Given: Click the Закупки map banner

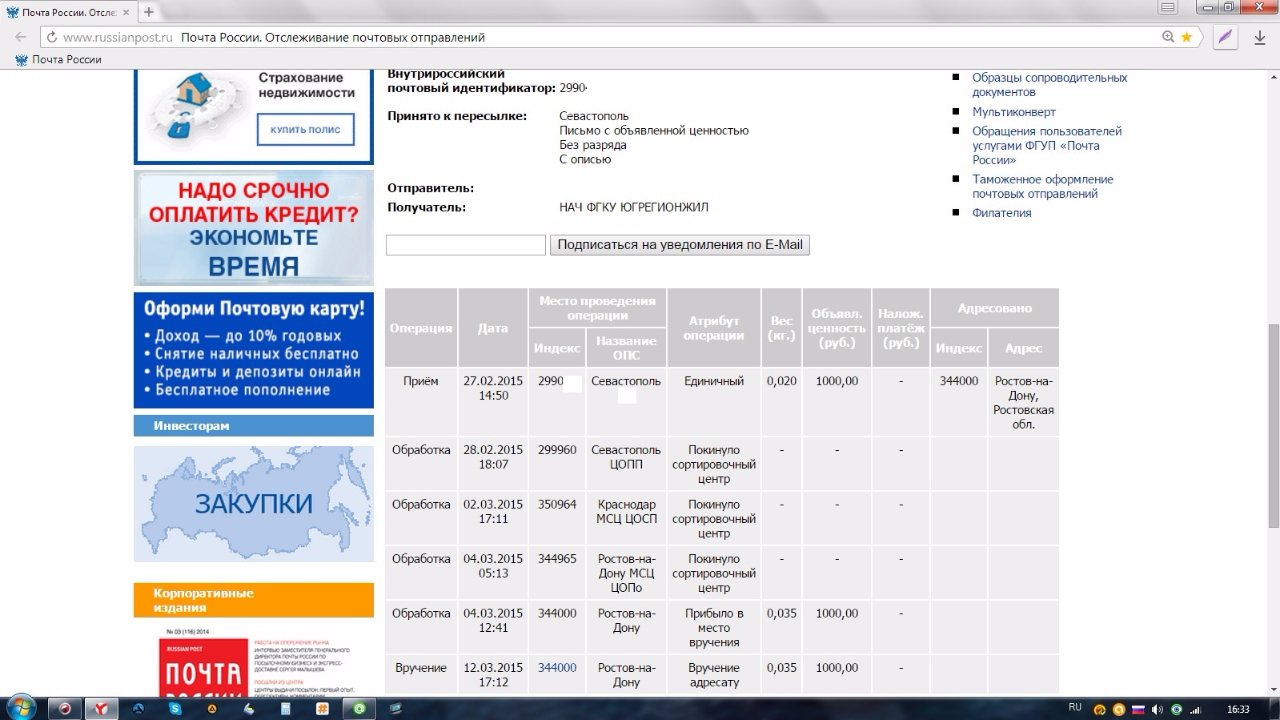Looking at the screenshot, I should 253,504.
